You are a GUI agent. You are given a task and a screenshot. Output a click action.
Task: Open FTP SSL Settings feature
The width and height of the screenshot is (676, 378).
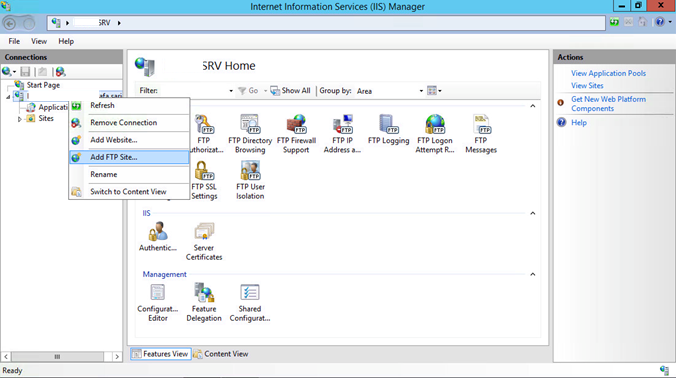click(x=204, y=180)
